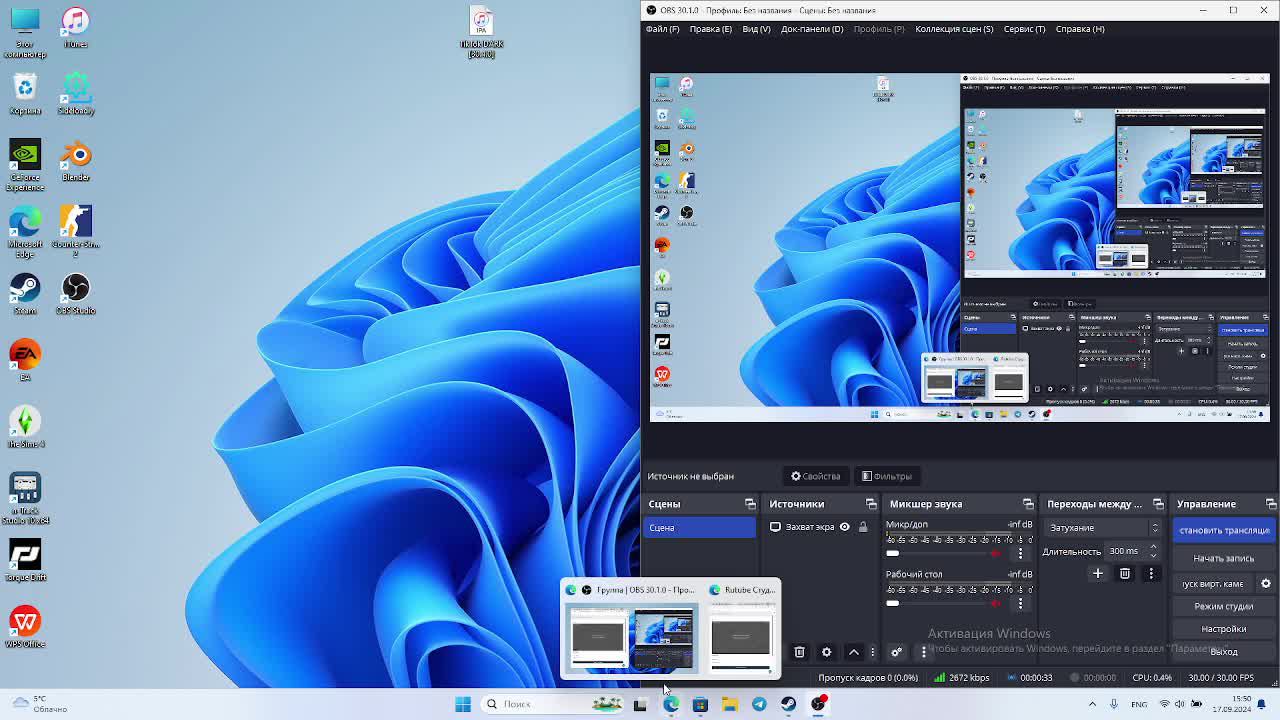Viewport: 1280px width, 720px height.
Task: Launch Sideloadly from the desktop
Action: pos(76,94)
